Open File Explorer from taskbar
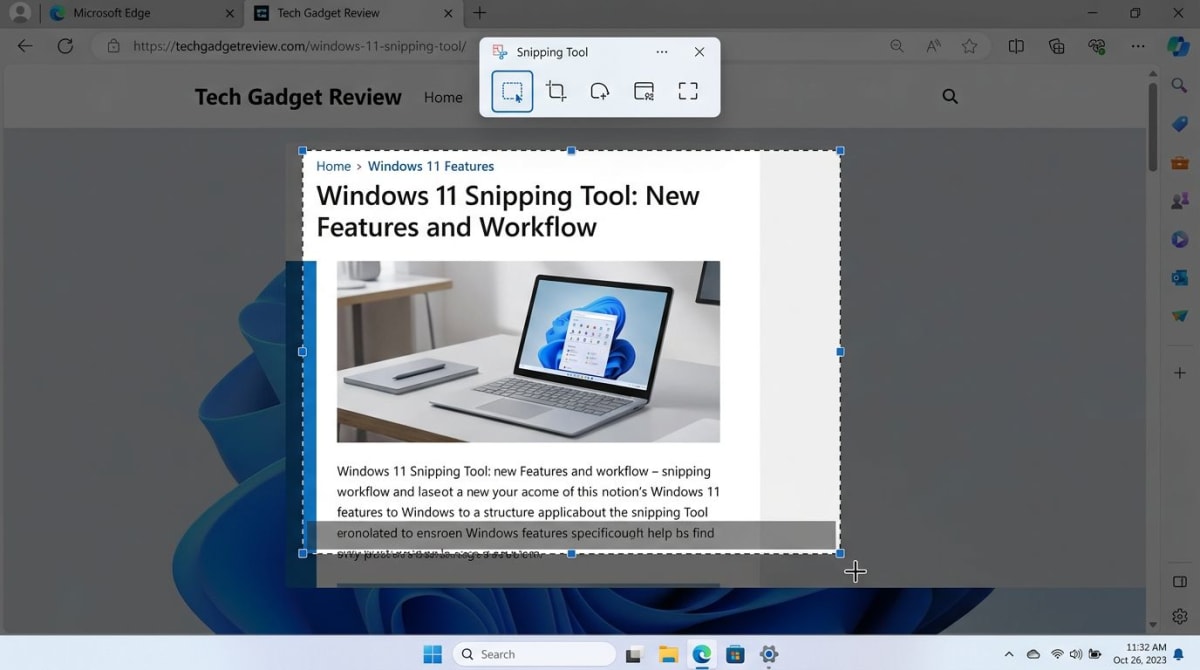1200x670 pixels. (x=668, y=655)
